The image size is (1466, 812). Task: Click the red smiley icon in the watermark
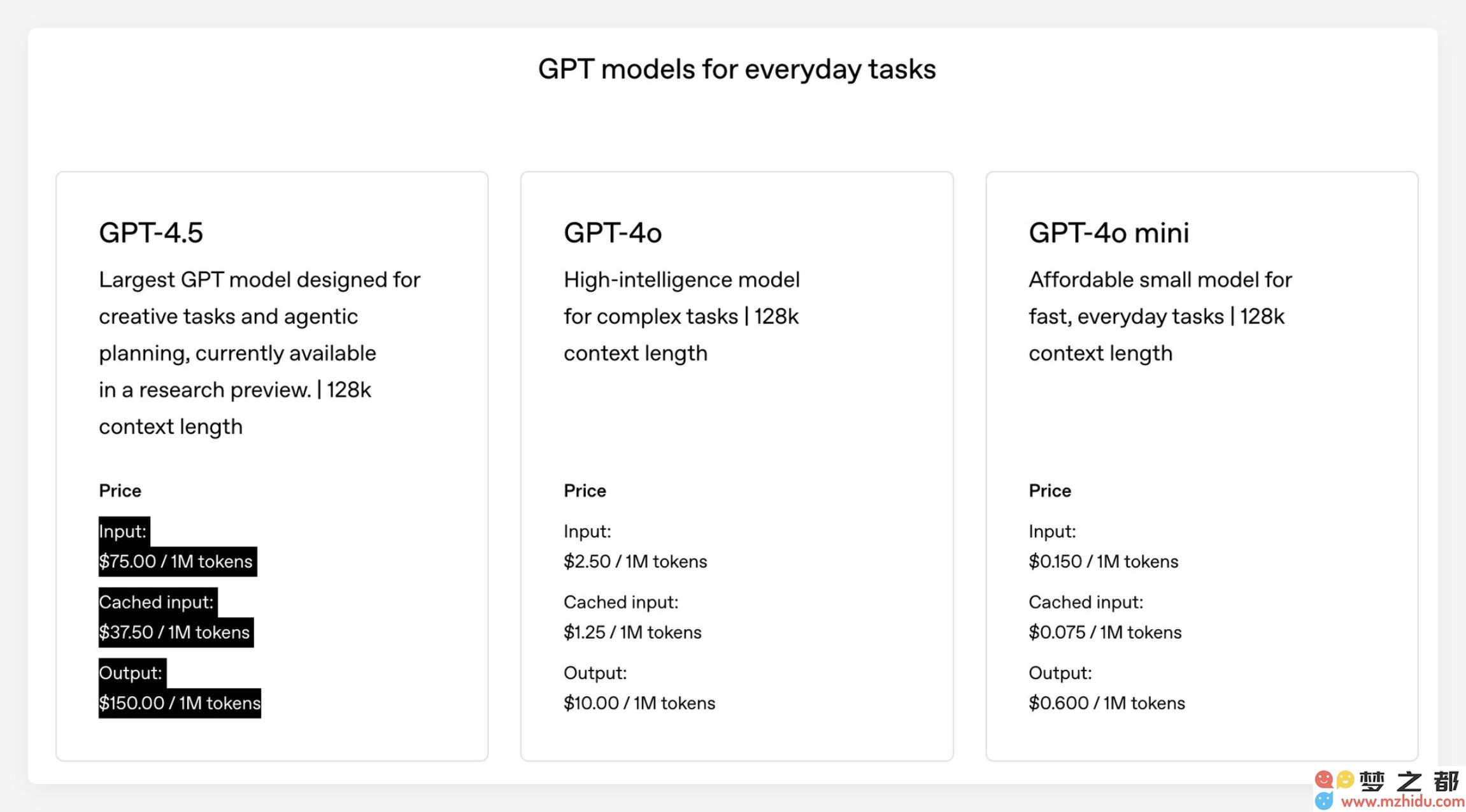1324,779
